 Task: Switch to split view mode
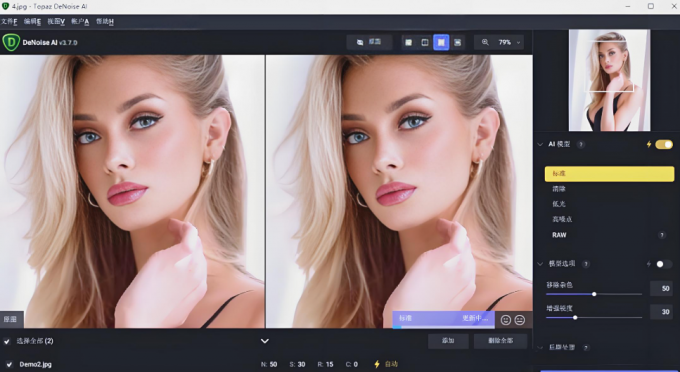pyautogui.click(x=425, y=42)
